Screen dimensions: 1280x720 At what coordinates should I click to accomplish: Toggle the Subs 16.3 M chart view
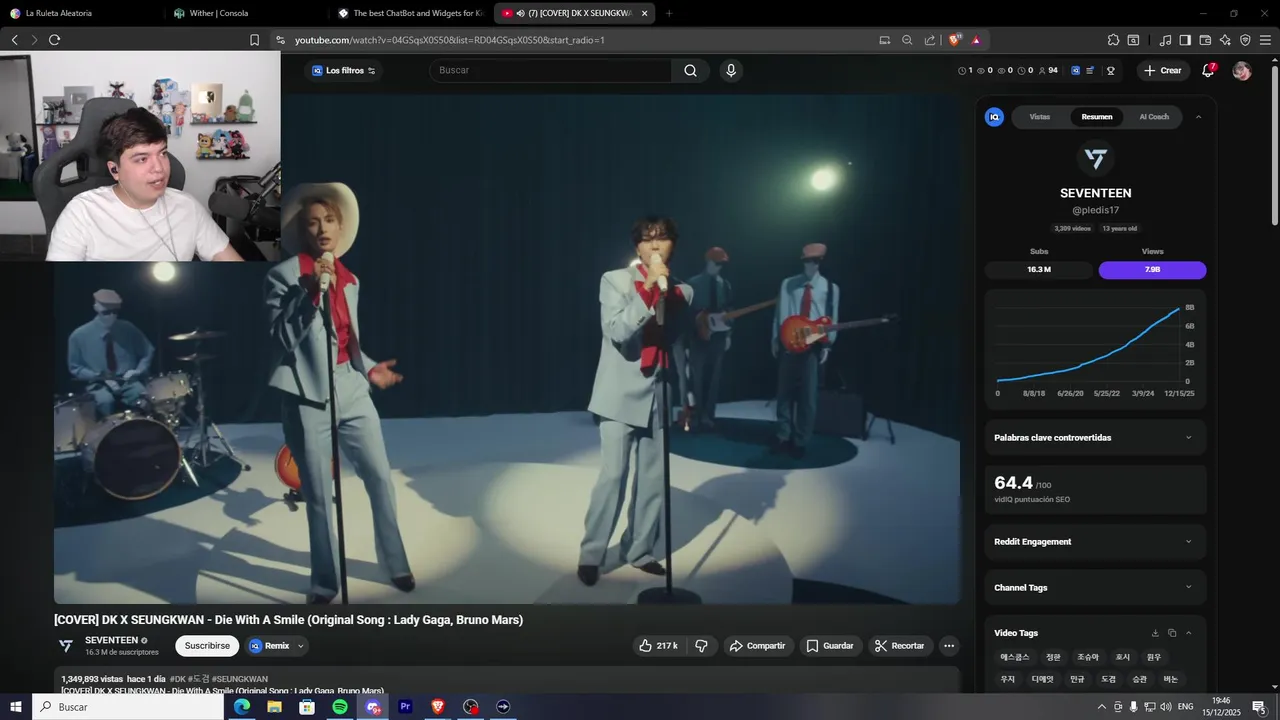pos(1039,270)
